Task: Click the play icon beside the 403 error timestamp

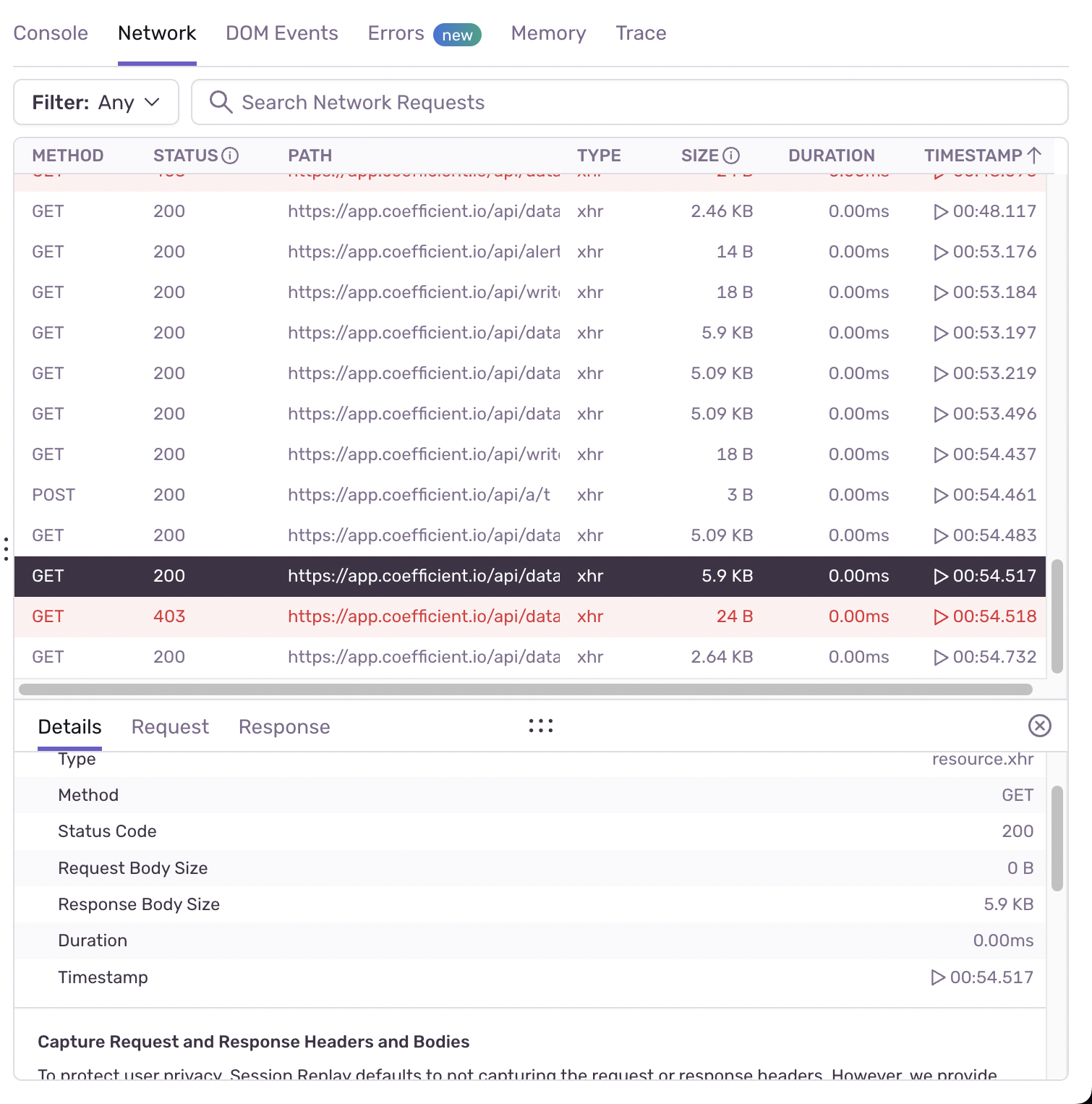Action: click(941, 616)
